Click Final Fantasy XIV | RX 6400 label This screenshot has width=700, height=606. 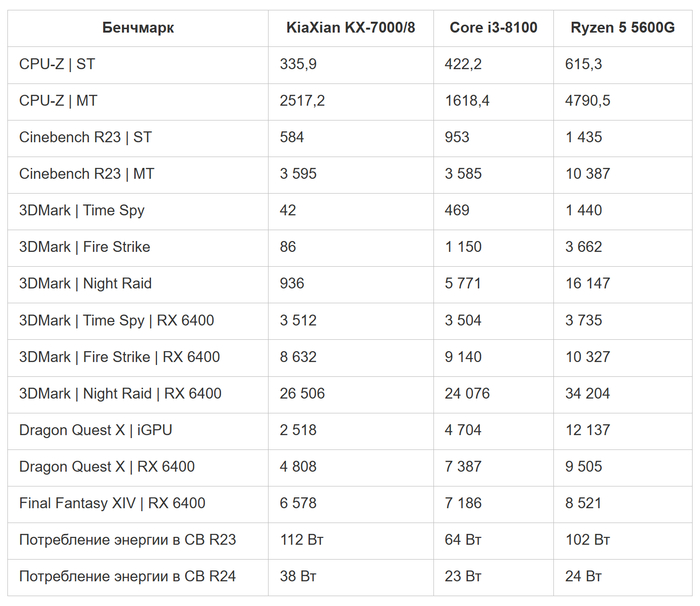click(112, 503)
